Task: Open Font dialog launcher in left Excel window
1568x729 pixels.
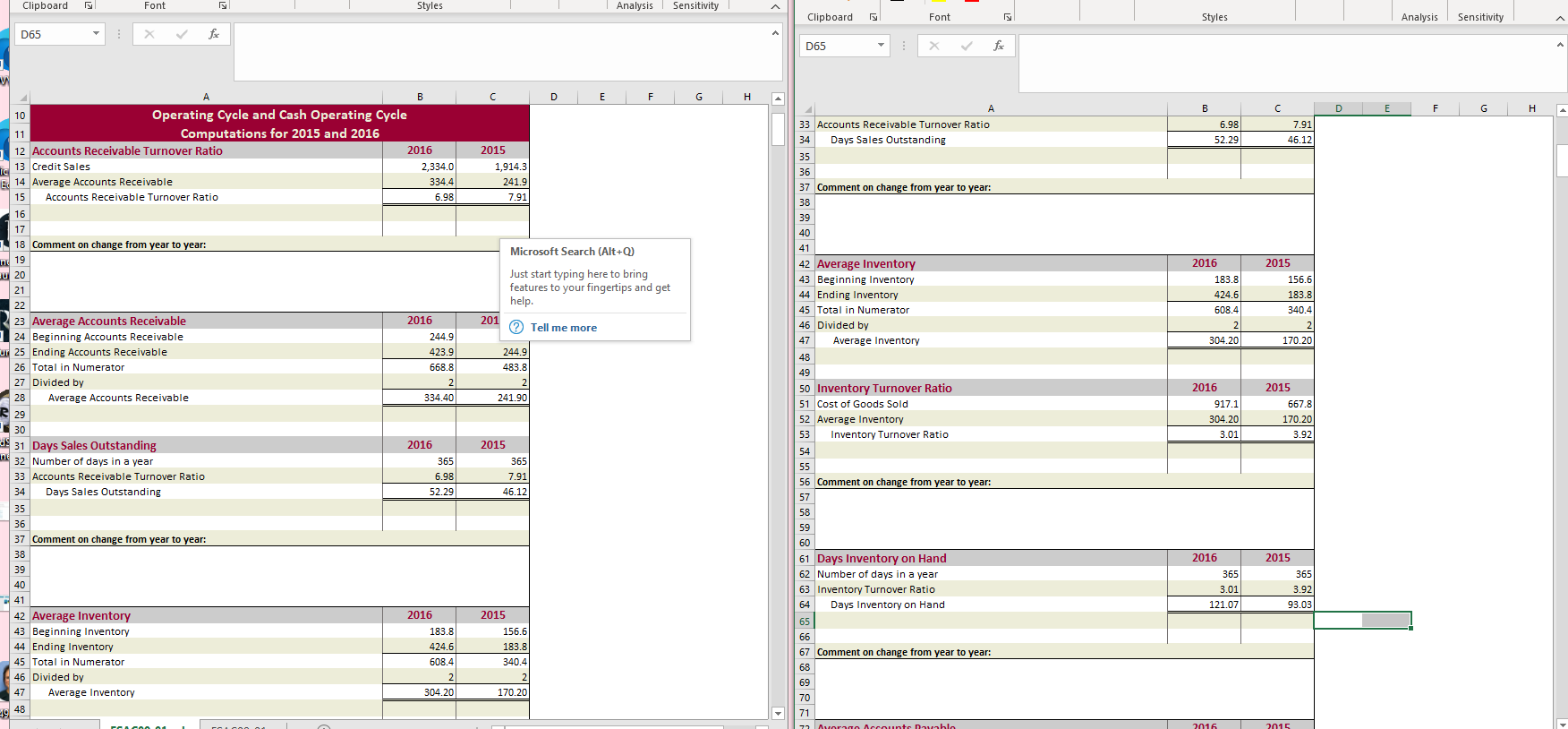Action: coord(223,5)
